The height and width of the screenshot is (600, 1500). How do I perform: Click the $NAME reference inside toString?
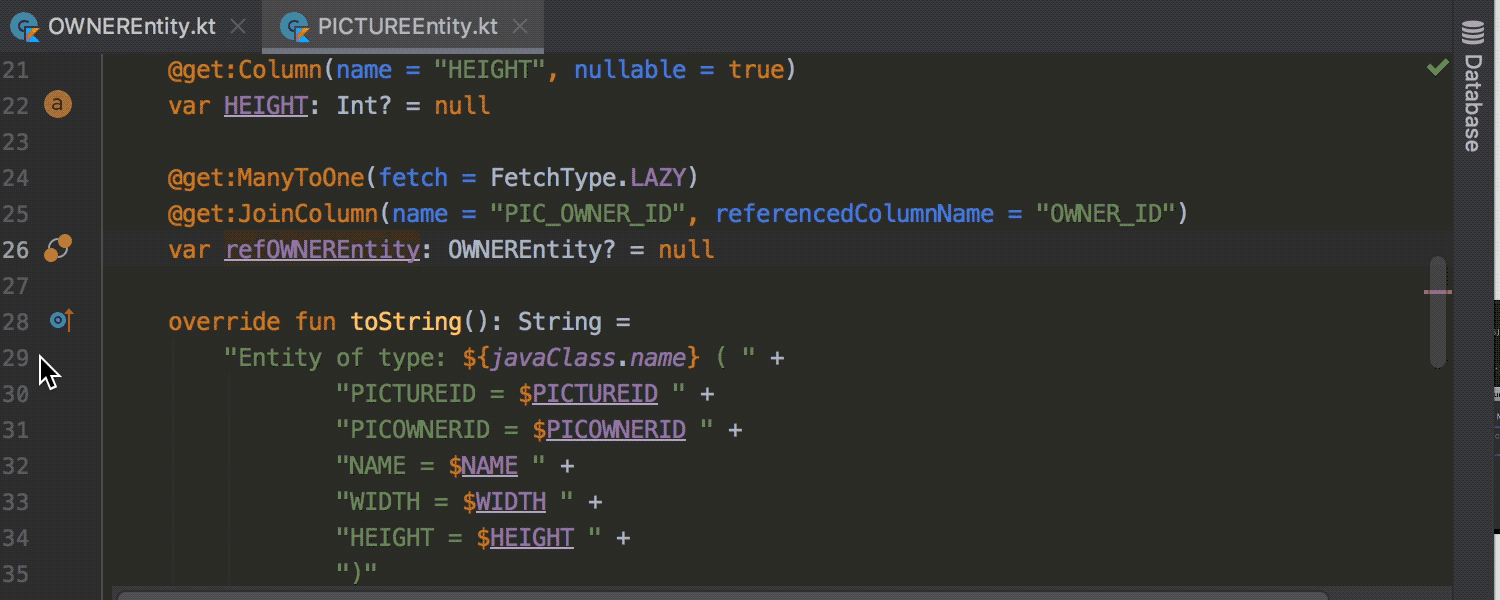click(485, 465)
